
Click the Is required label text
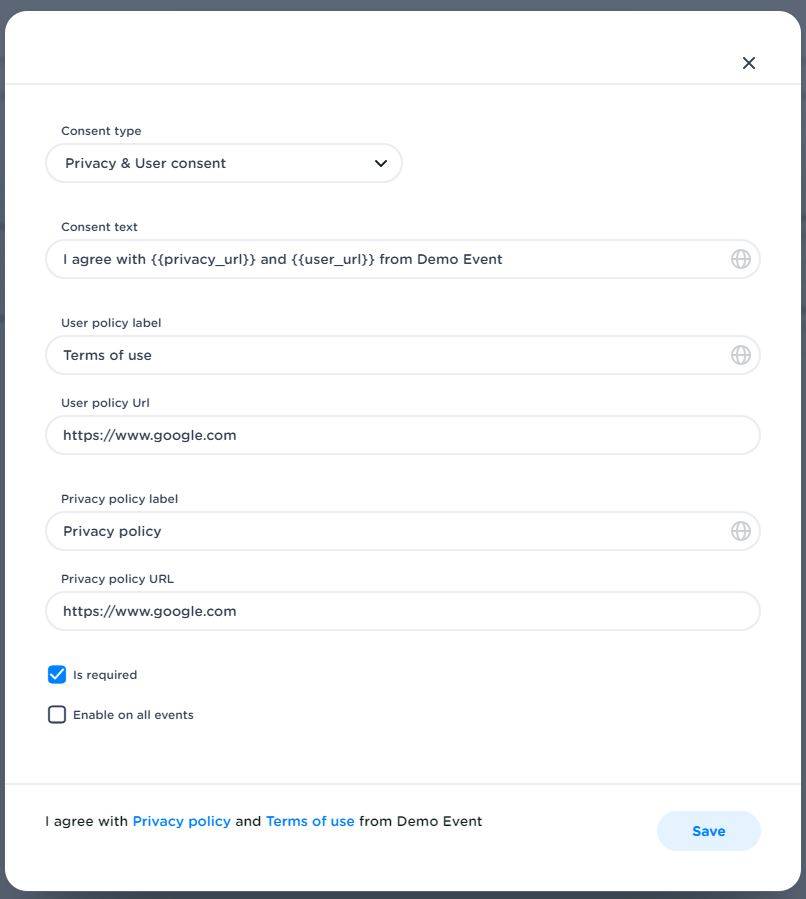coord(105,675)
